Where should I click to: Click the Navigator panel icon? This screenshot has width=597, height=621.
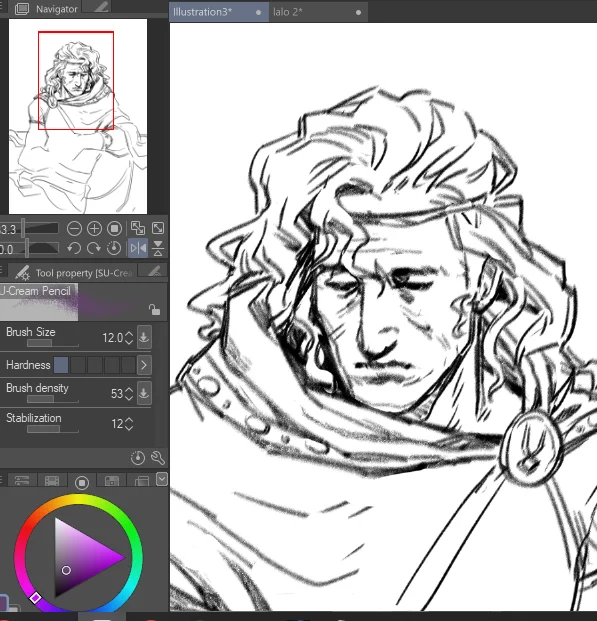(22, 9)
